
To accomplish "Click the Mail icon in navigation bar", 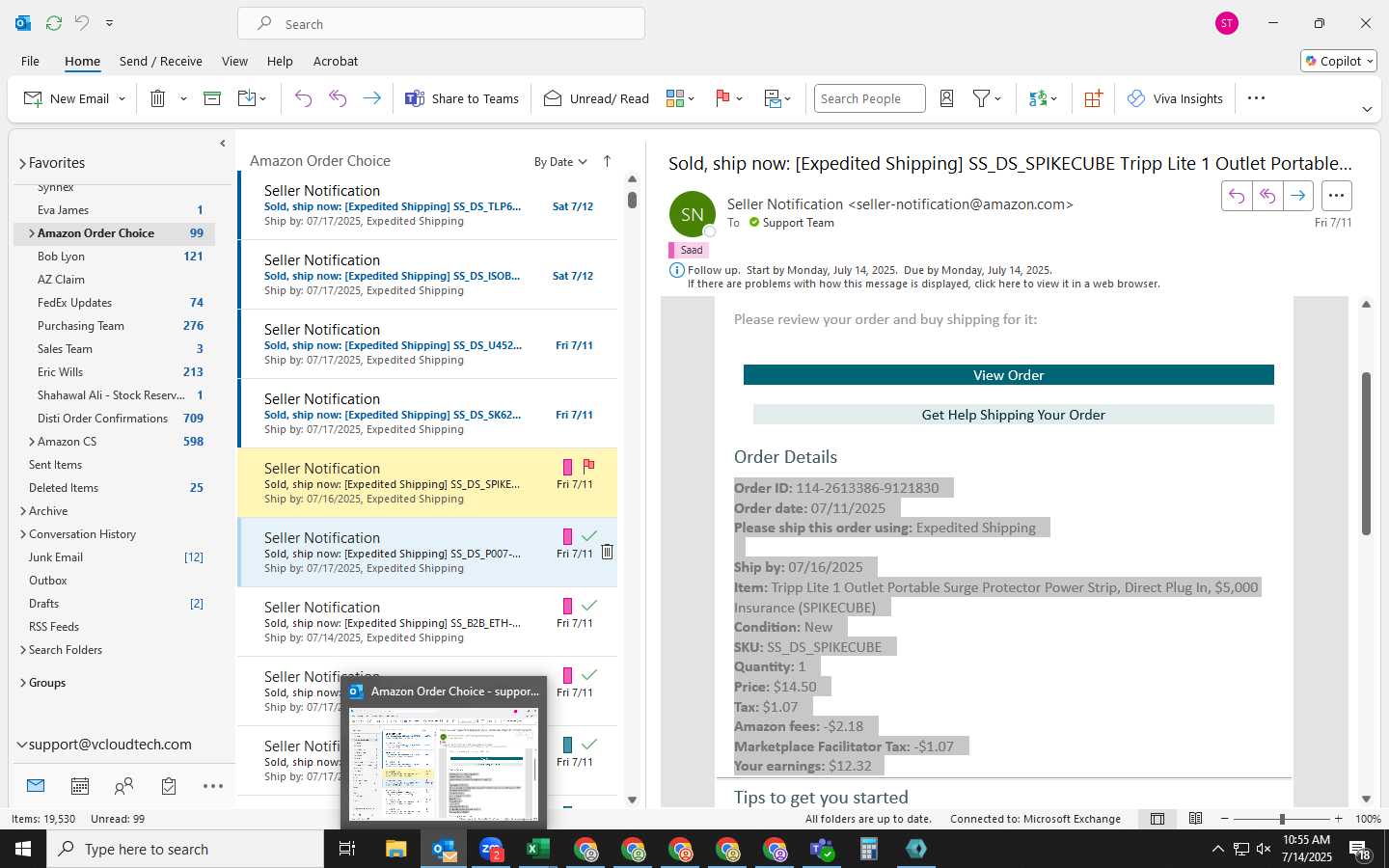I will point(36,786).
